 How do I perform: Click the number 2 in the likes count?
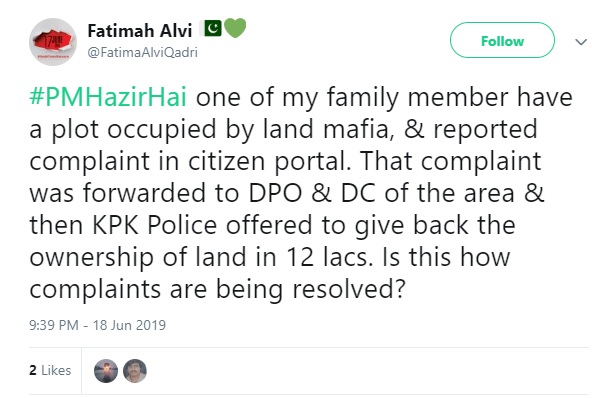click(x=33, y=370)
